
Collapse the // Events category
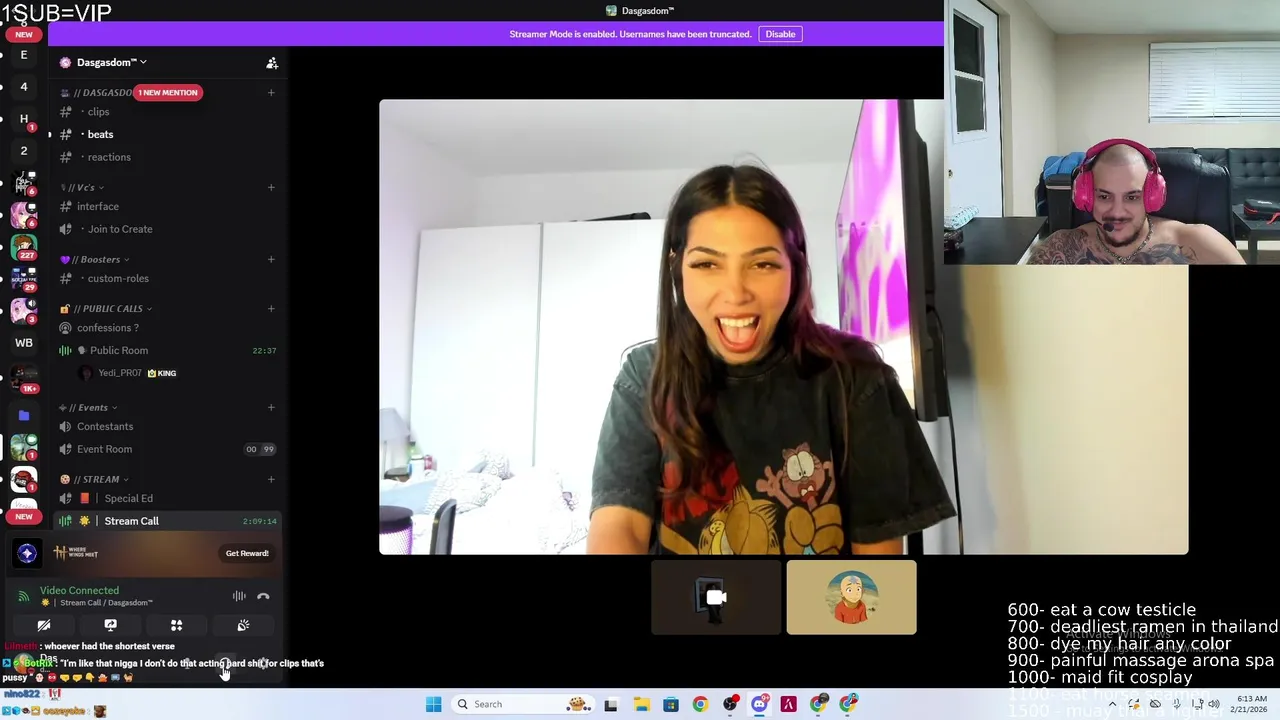89,407
